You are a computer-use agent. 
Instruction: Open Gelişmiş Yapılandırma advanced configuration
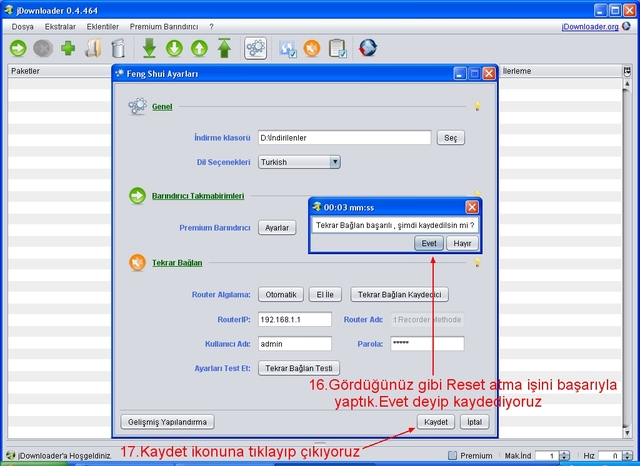pos(167,422)
